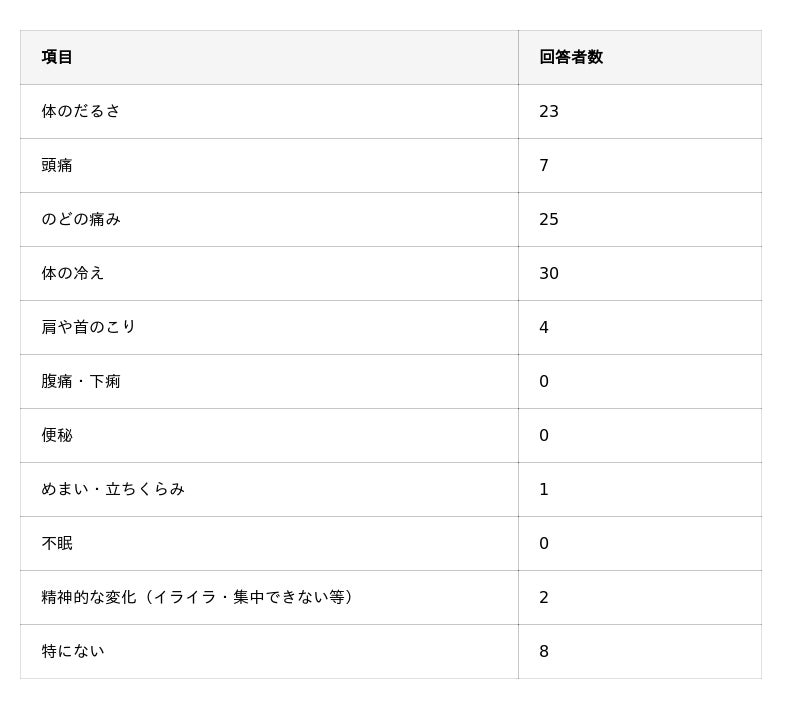
Task: Select the 不眠 row label
Action: point(57,543)
